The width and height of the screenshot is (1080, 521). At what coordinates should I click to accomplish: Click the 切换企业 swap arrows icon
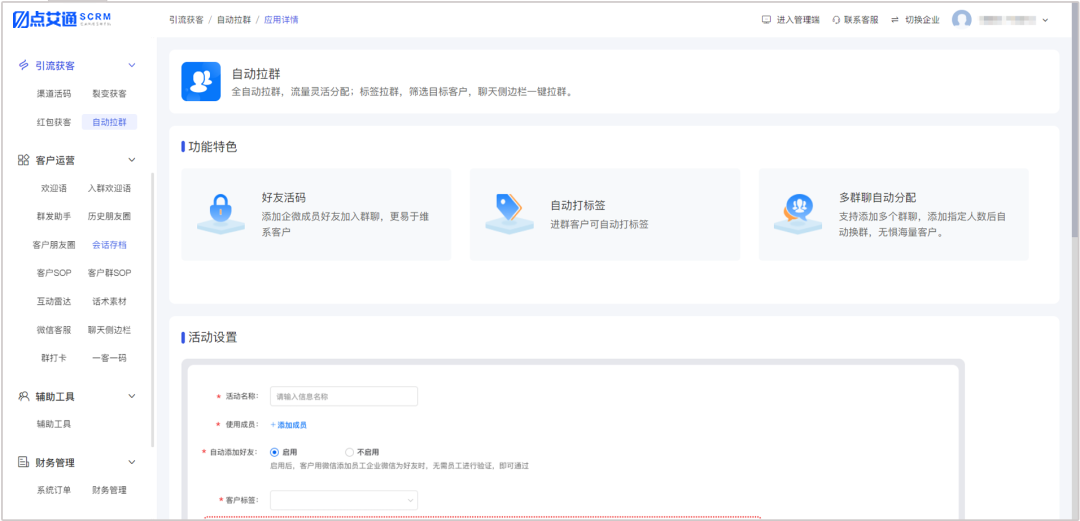tap(895, 20)
